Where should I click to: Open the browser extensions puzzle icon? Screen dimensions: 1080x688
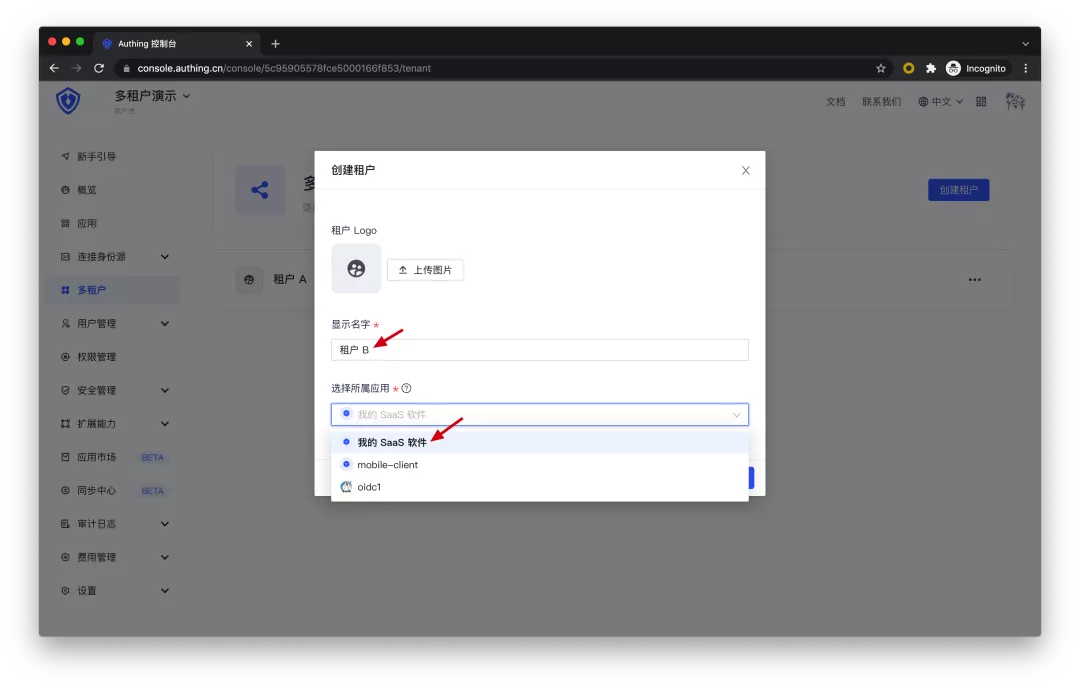(x=930, y=68)
